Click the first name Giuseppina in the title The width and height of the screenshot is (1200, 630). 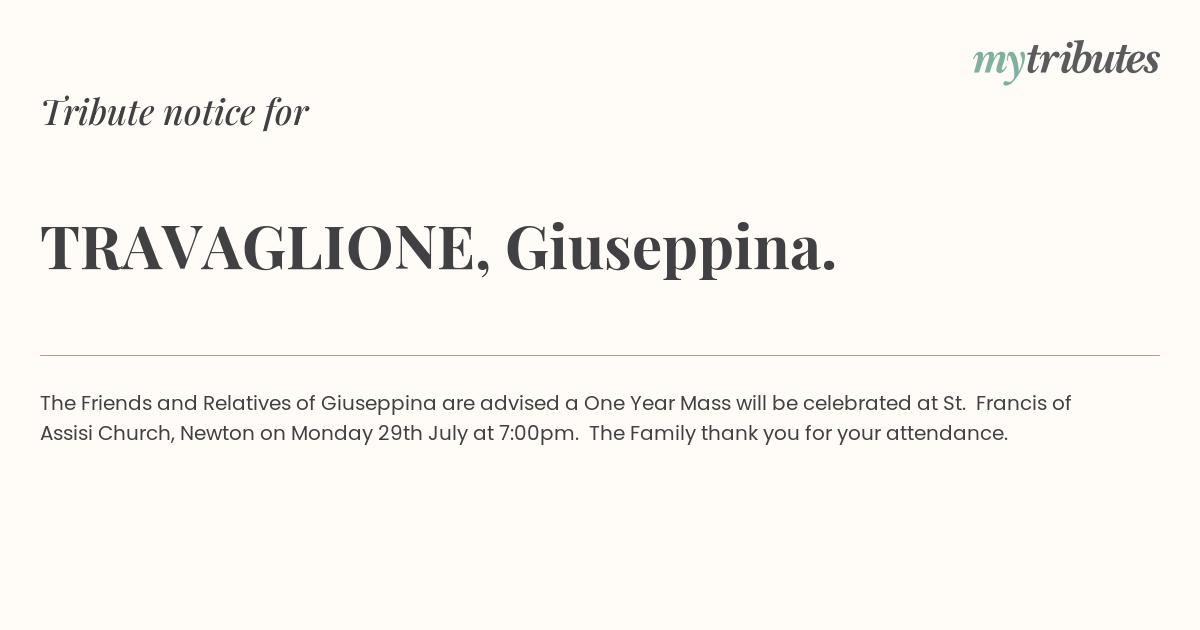(671, 248)
